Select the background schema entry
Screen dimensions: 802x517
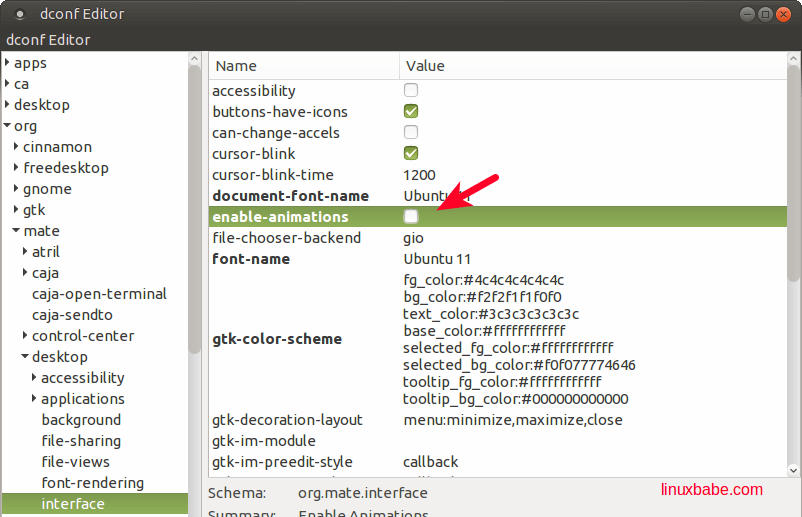(81, 420)
